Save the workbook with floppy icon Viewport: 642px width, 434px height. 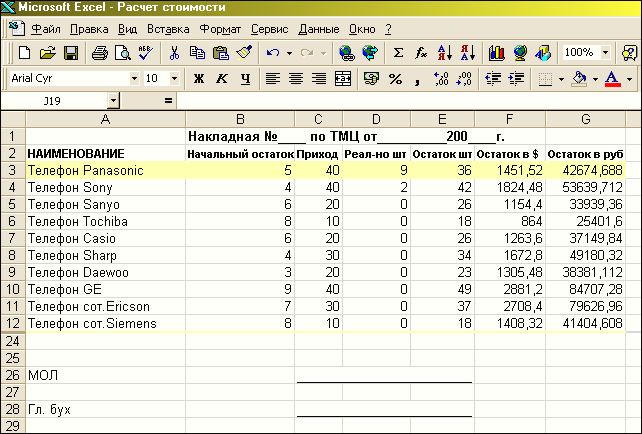tap(71, 53)
